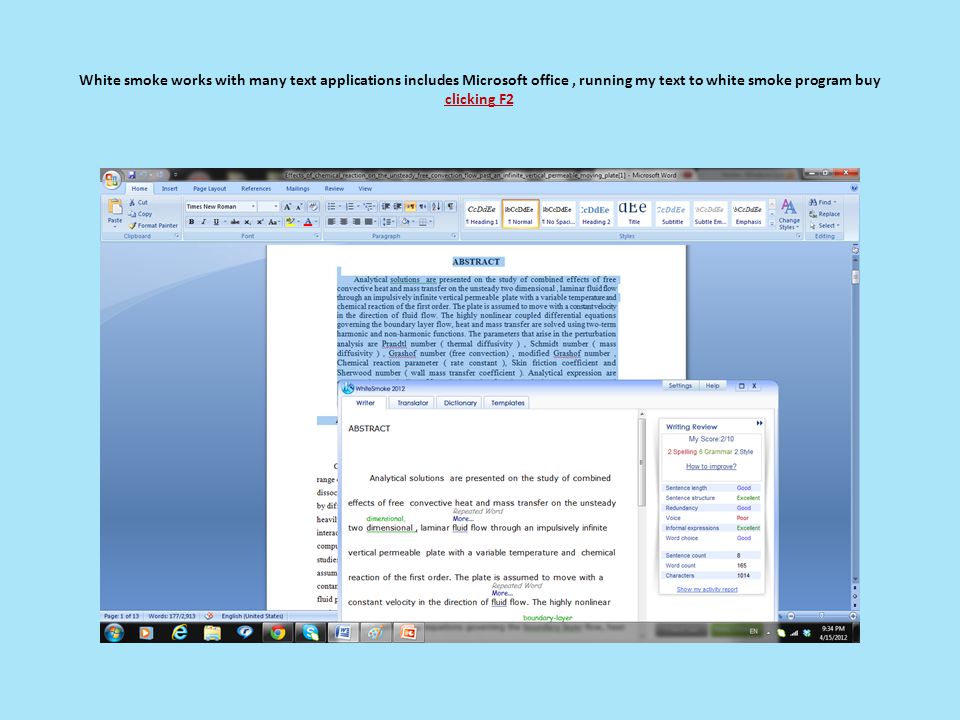The height and width of the screenshot is (720, 960).
Task: Align text left
Action: click(331, 222)
